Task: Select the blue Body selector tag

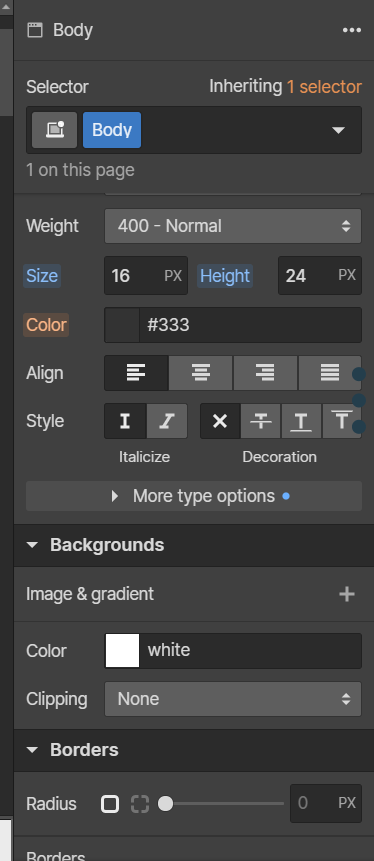Action: 112,130
